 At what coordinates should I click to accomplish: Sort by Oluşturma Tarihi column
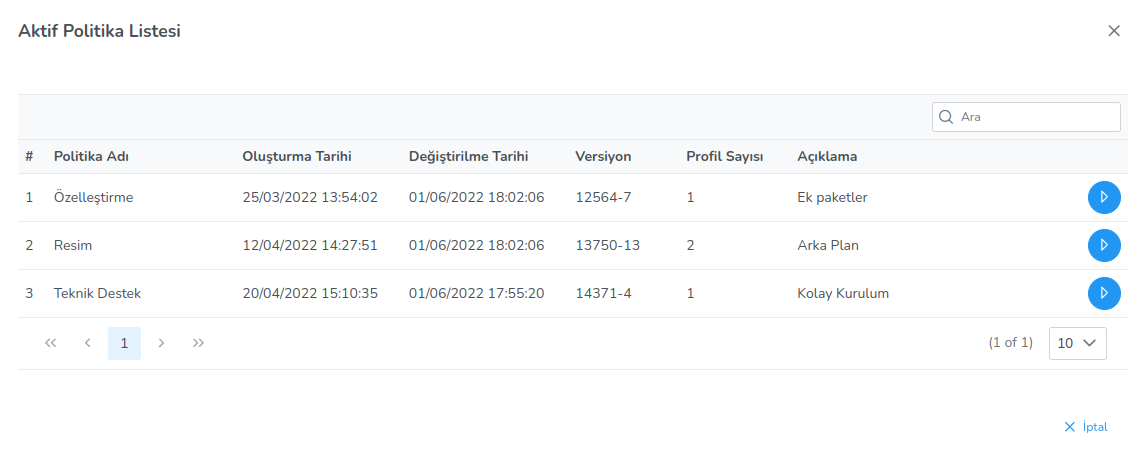coord(297,157)
